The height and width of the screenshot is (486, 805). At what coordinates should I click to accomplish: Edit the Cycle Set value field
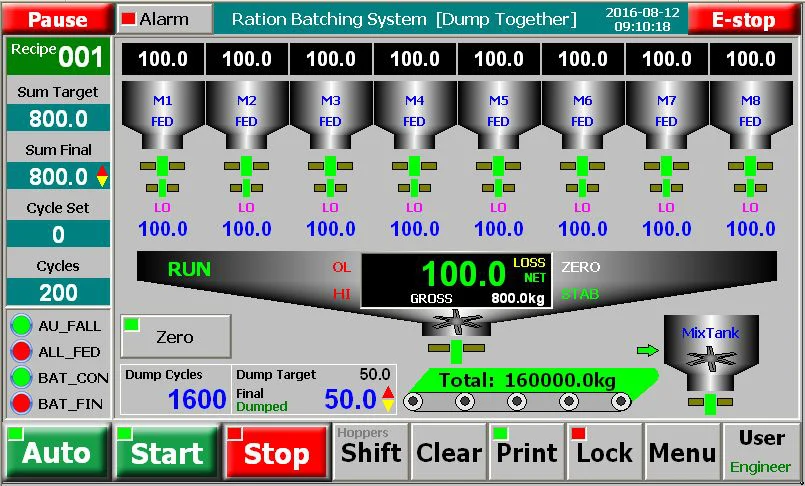58,235
